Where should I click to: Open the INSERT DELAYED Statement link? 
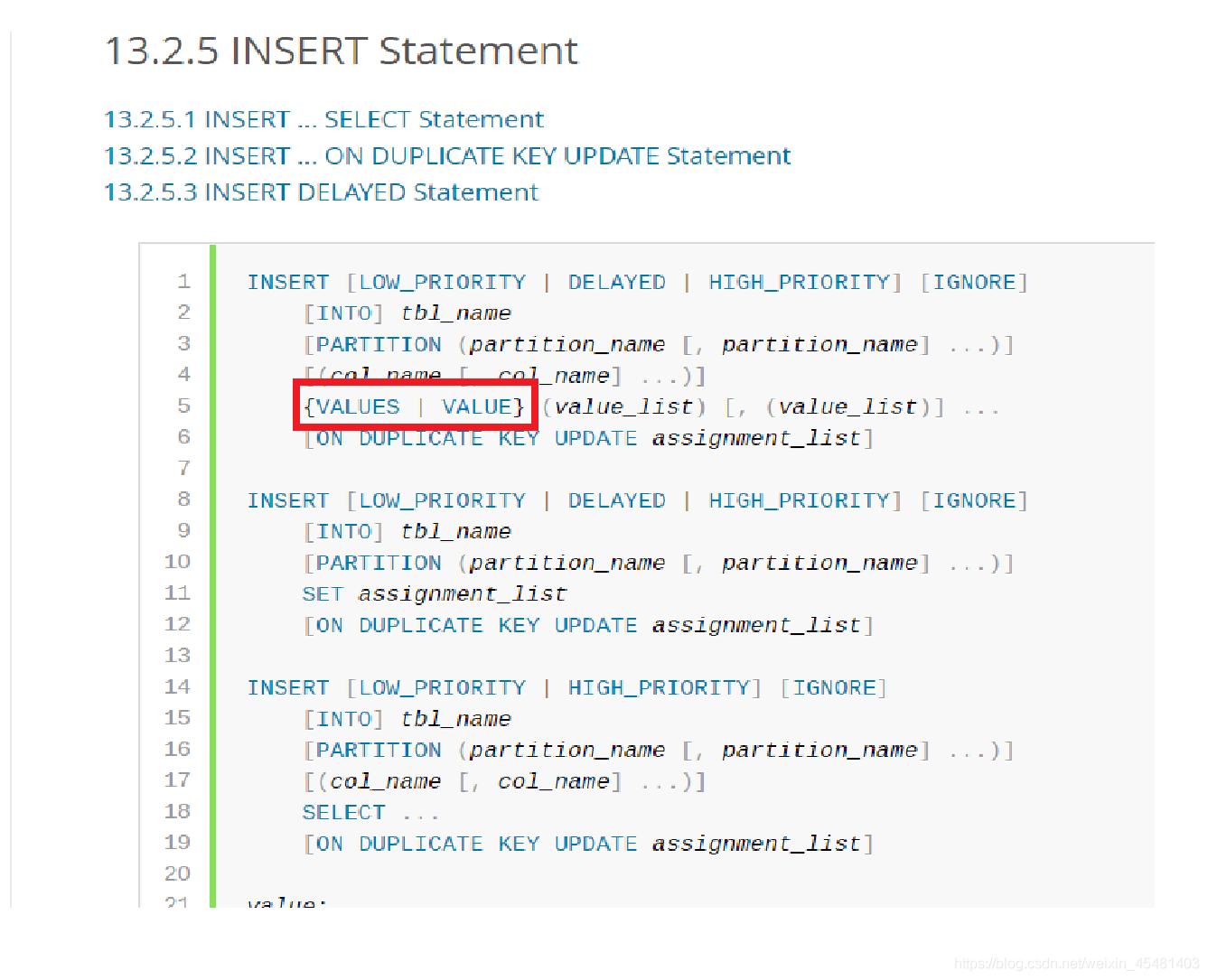[321, 191]
